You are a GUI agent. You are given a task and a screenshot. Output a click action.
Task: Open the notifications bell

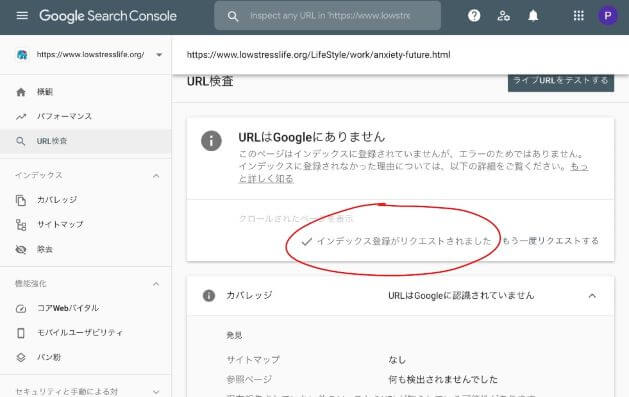tap(533, 16)
